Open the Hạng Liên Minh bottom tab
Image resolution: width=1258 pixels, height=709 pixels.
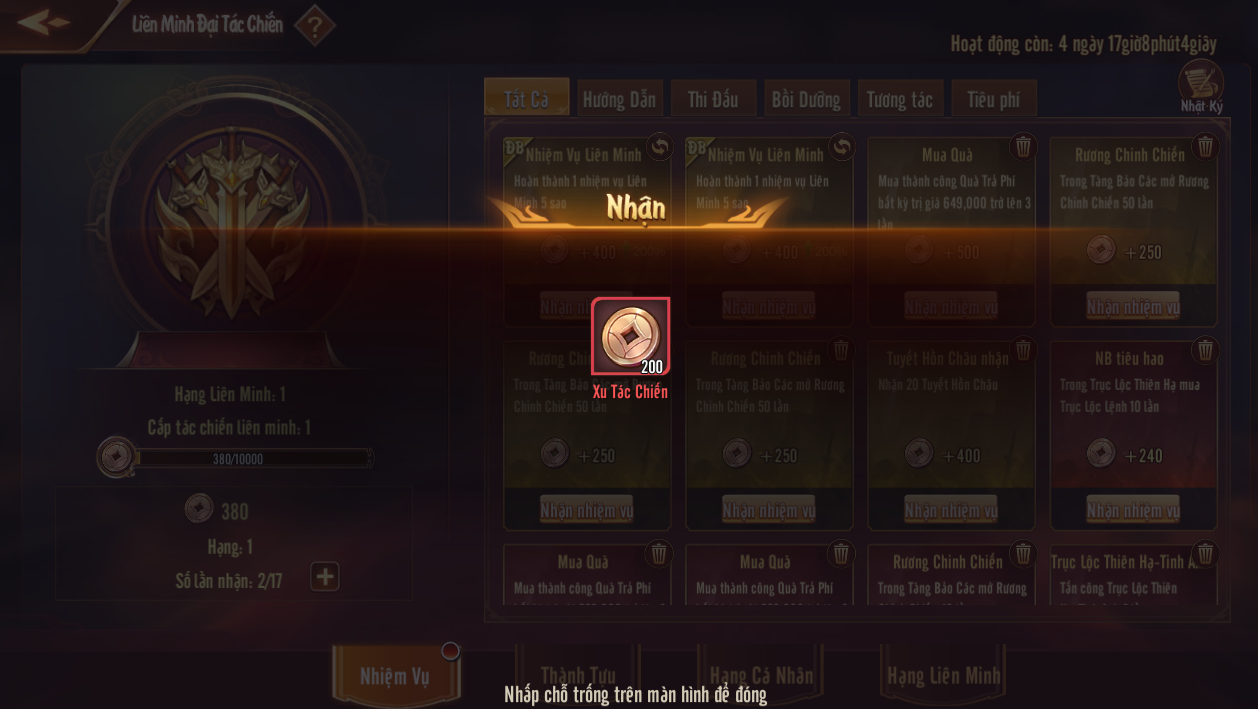pos(944,676)
